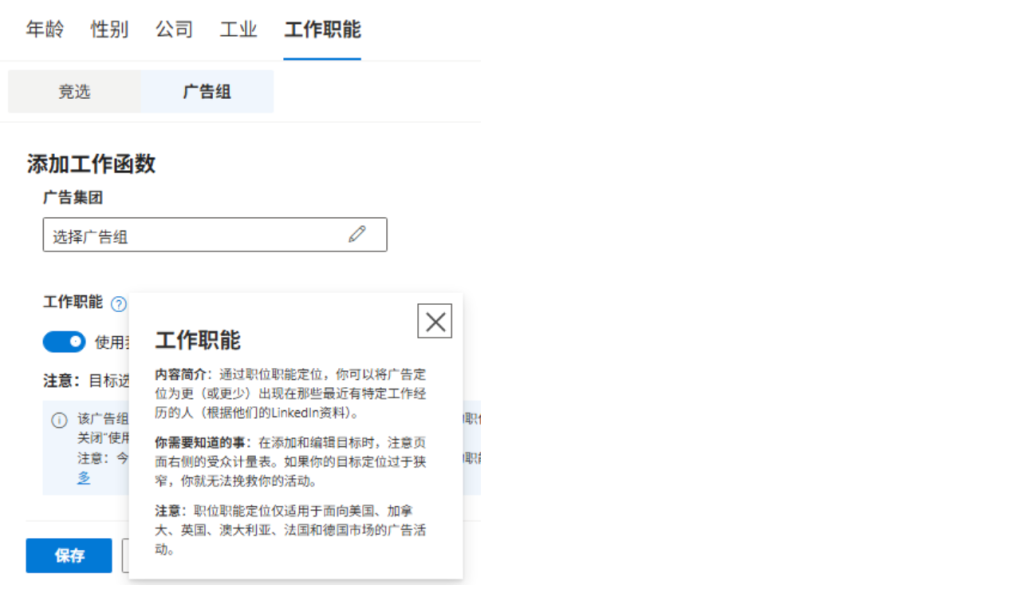This screenshot has width=1024, height=597.
Task: Click the 内容简介 paragraph in the popup
Action: pos(290,392)
